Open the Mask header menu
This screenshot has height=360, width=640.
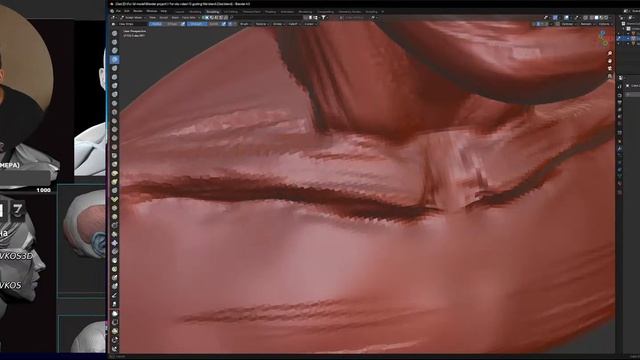pyautogui.click(x=175, y=18)
